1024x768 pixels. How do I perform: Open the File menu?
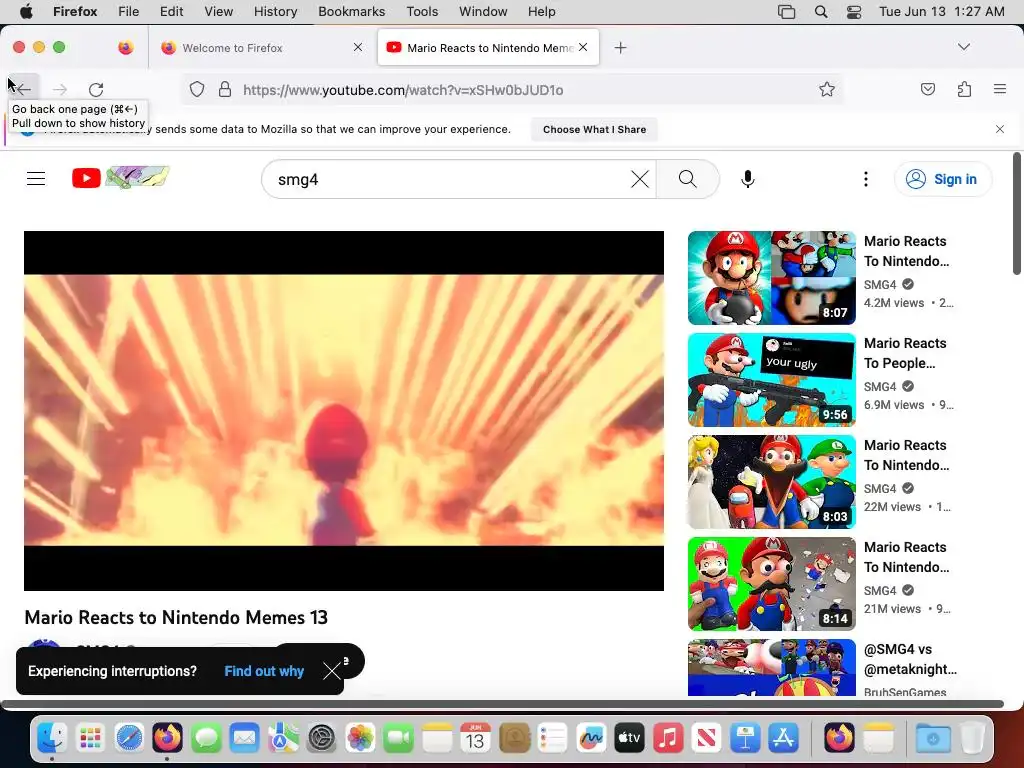(128, 12)
